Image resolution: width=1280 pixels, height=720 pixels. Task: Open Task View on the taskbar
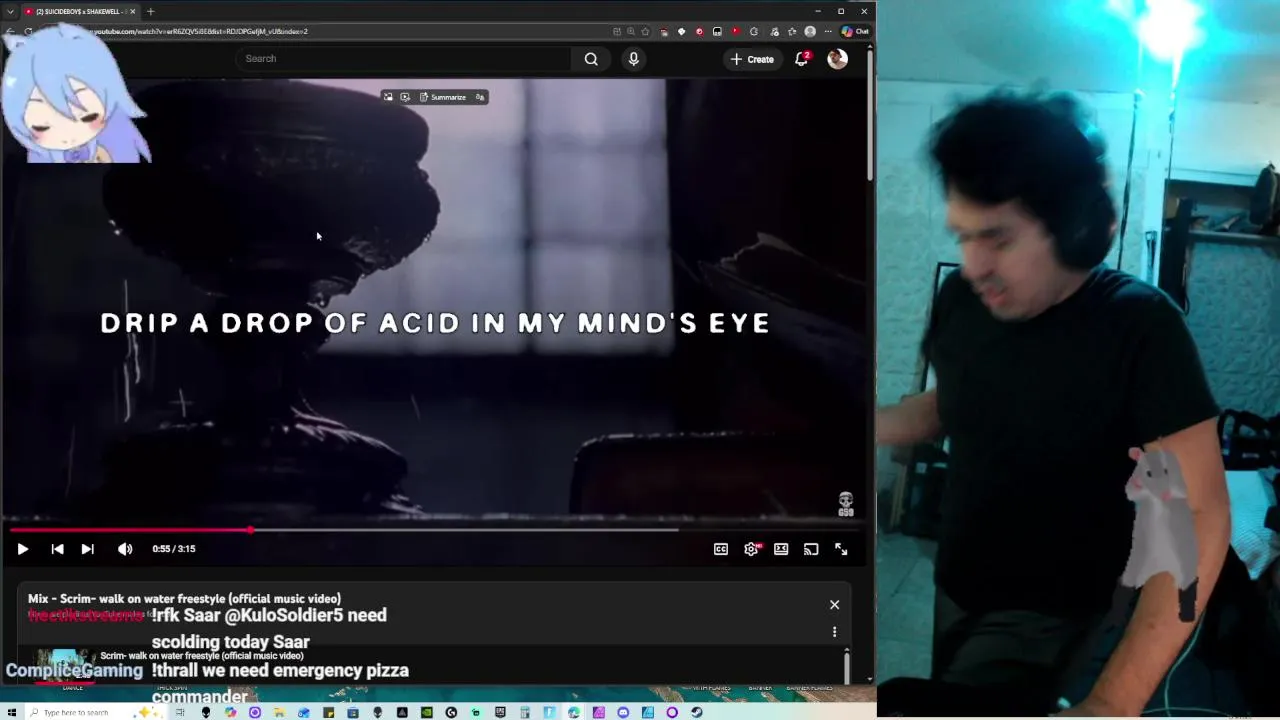tap(180, 713)
